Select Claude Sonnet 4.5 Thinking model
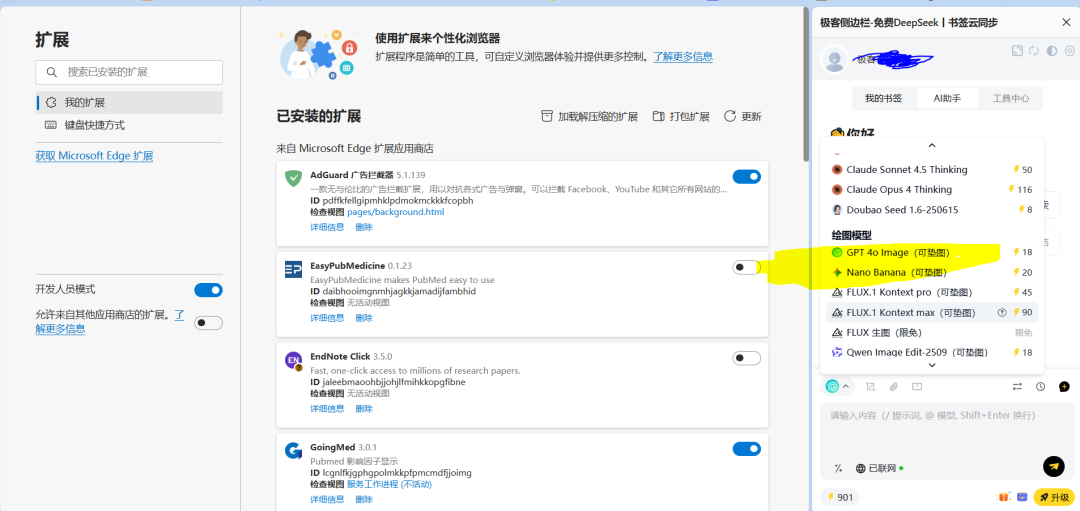The image size is (1080, 511). [932, 169]
